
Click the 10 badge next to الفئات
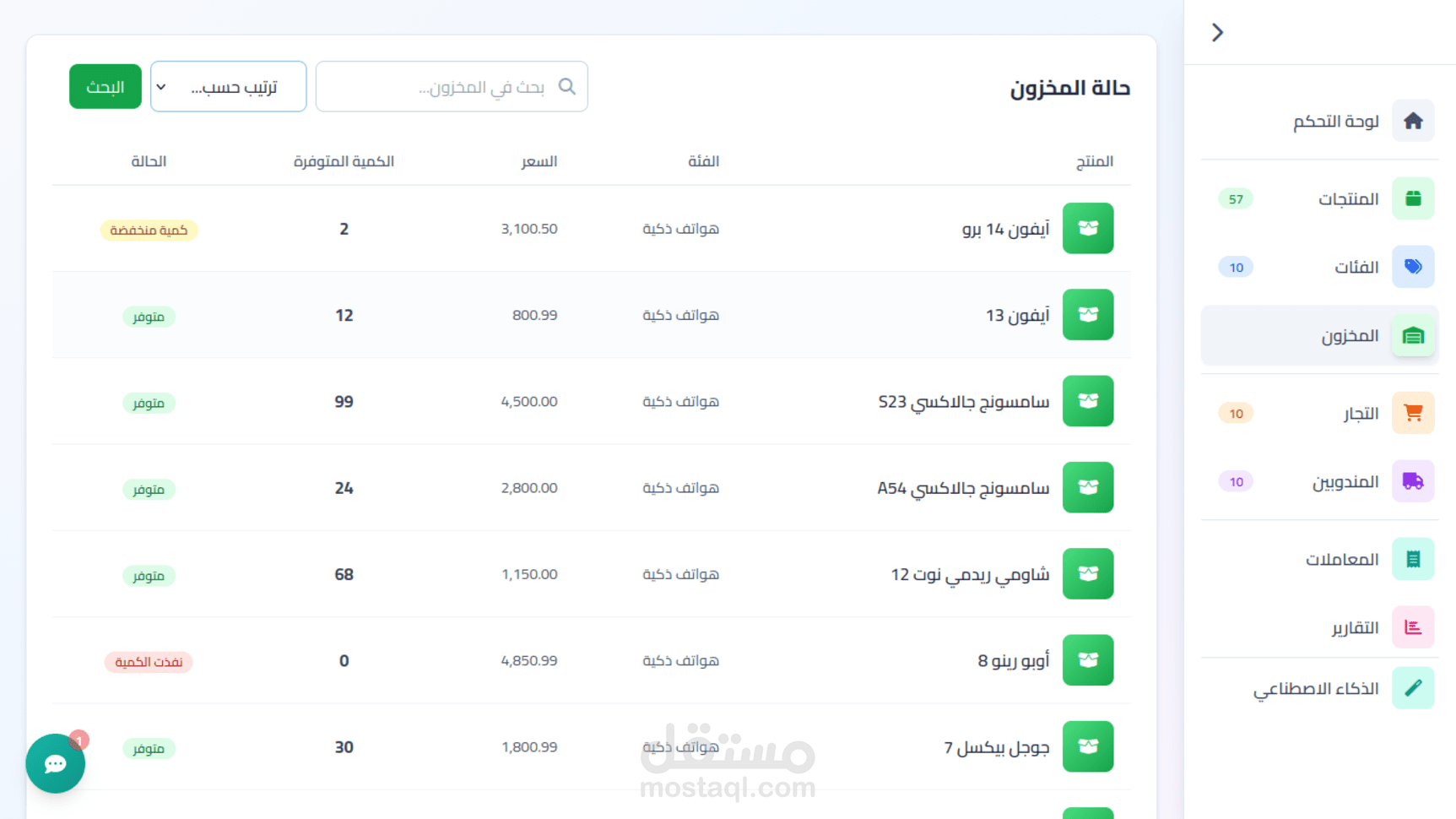pos(1236,268)
